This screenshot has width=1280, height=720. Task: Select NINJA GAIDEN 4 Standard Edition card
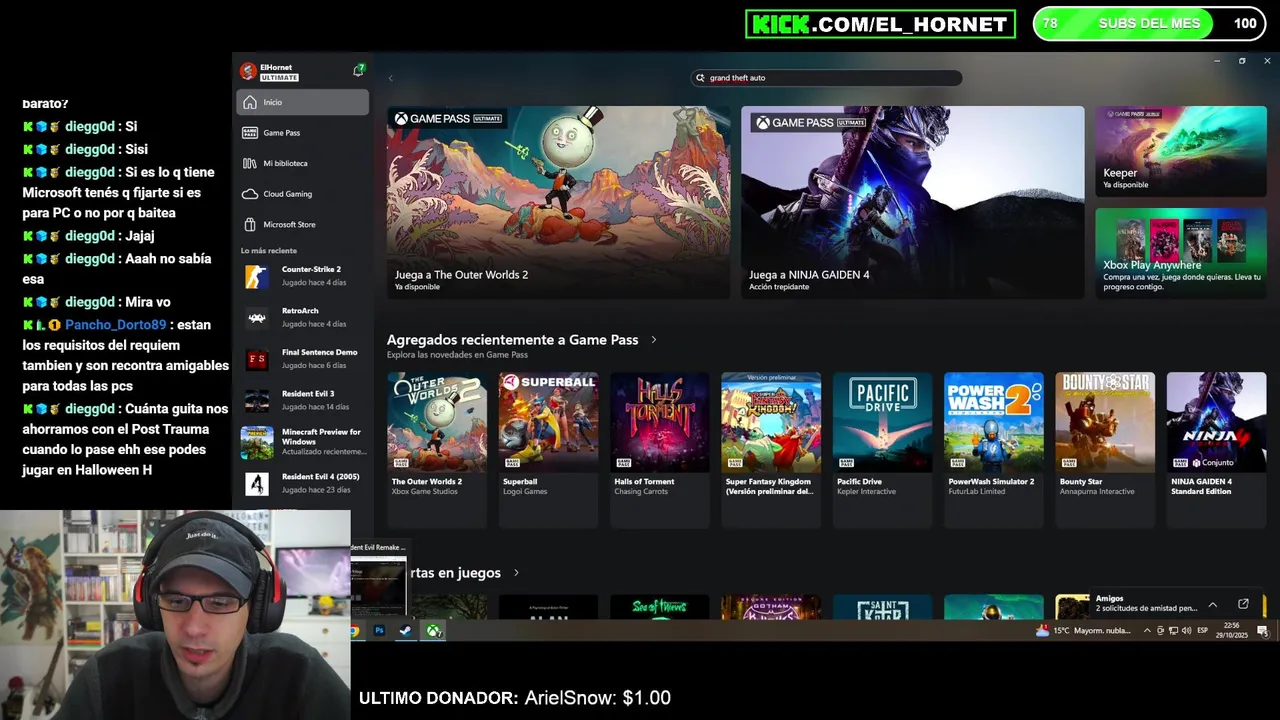[x=1216, y=449]
